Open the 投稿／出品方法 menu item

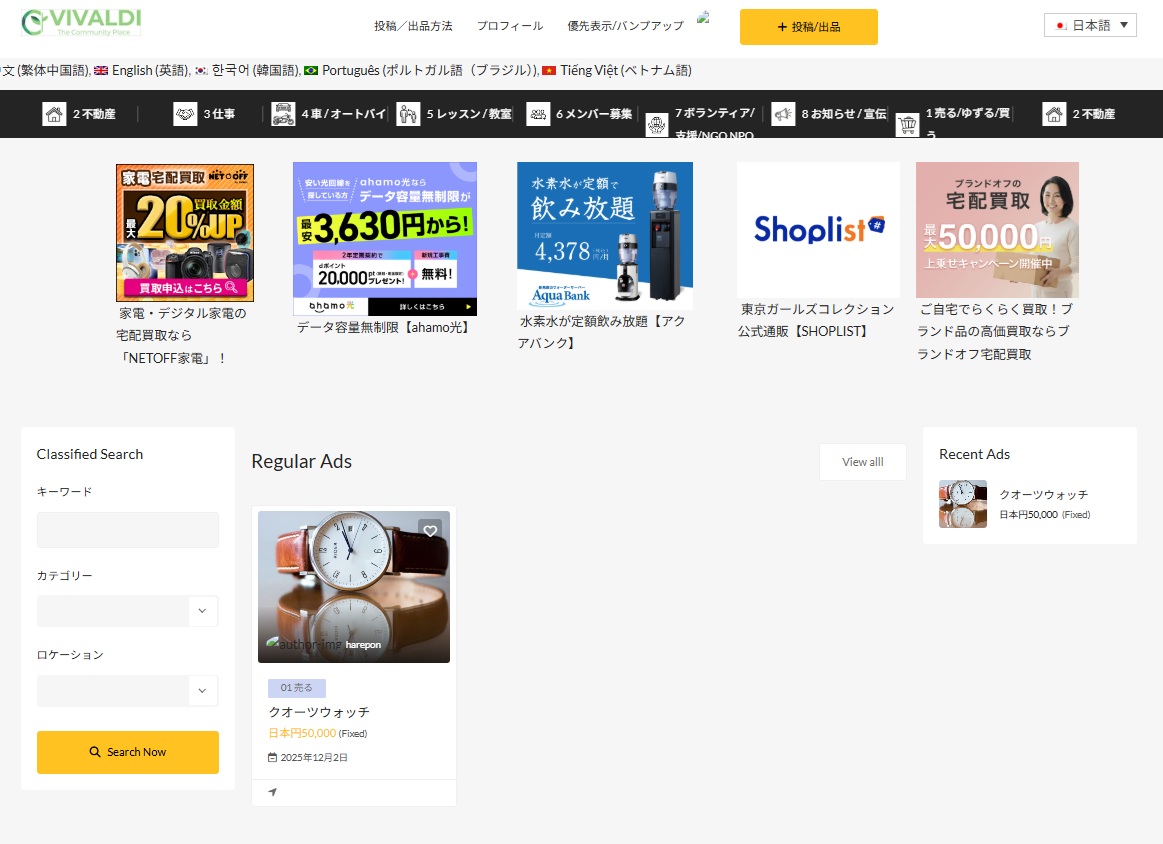tap(413, 26)
